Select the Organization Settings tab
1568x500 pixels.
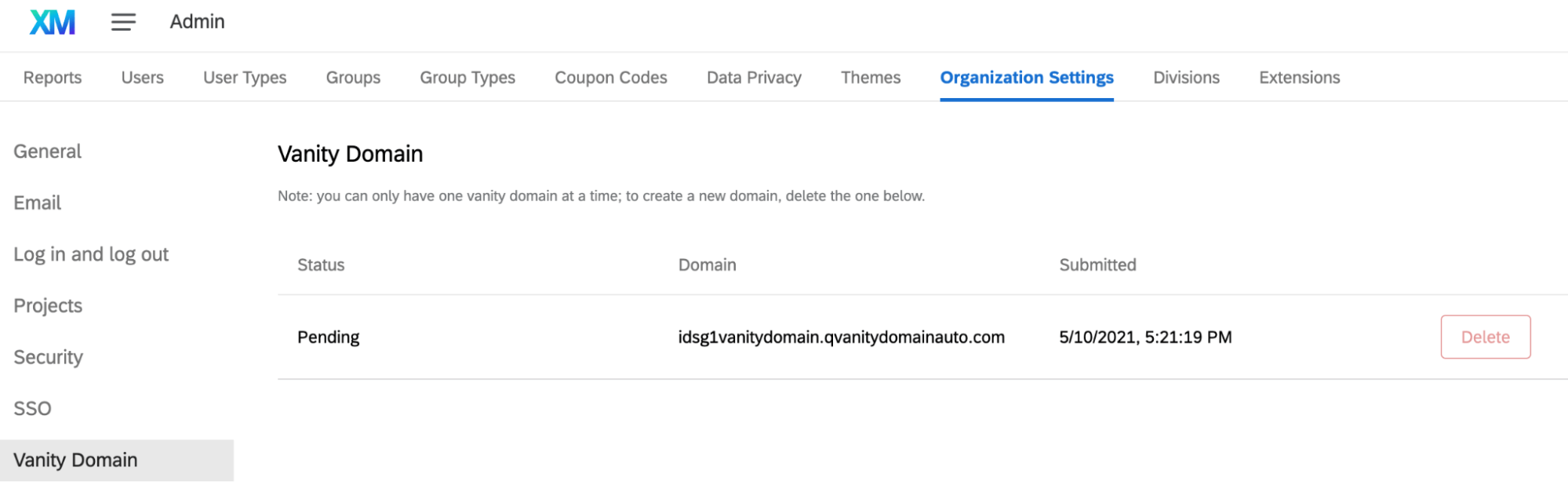pos(1026,77)
